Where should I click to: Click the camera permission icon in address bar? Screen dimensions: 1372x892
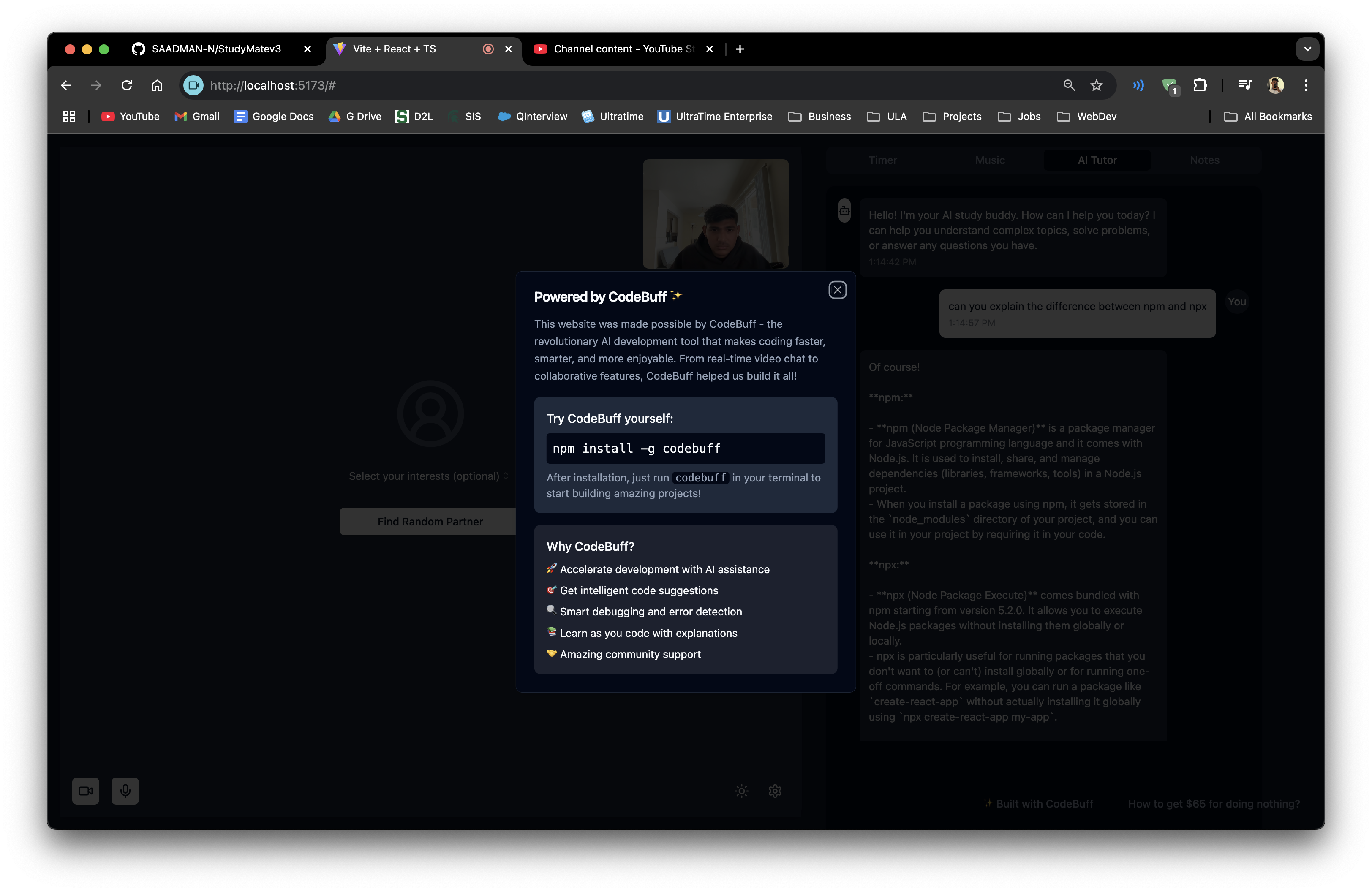[x=194, y=85]
